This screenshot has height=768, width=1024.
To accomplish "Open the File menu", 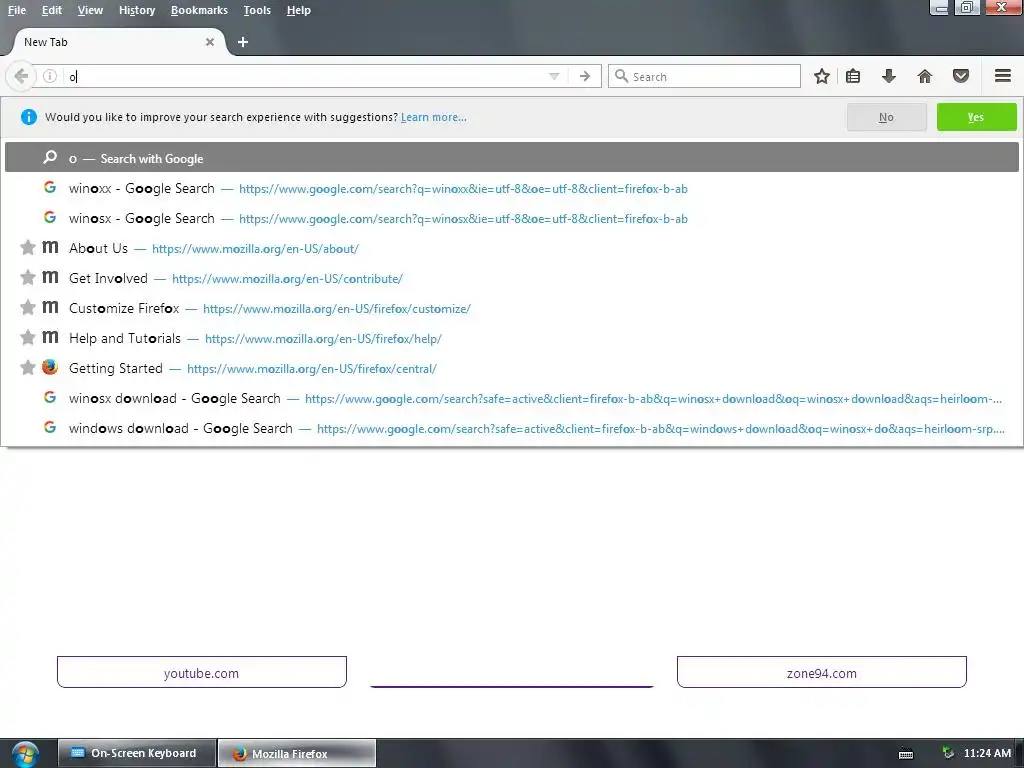I will pos(17,10).
